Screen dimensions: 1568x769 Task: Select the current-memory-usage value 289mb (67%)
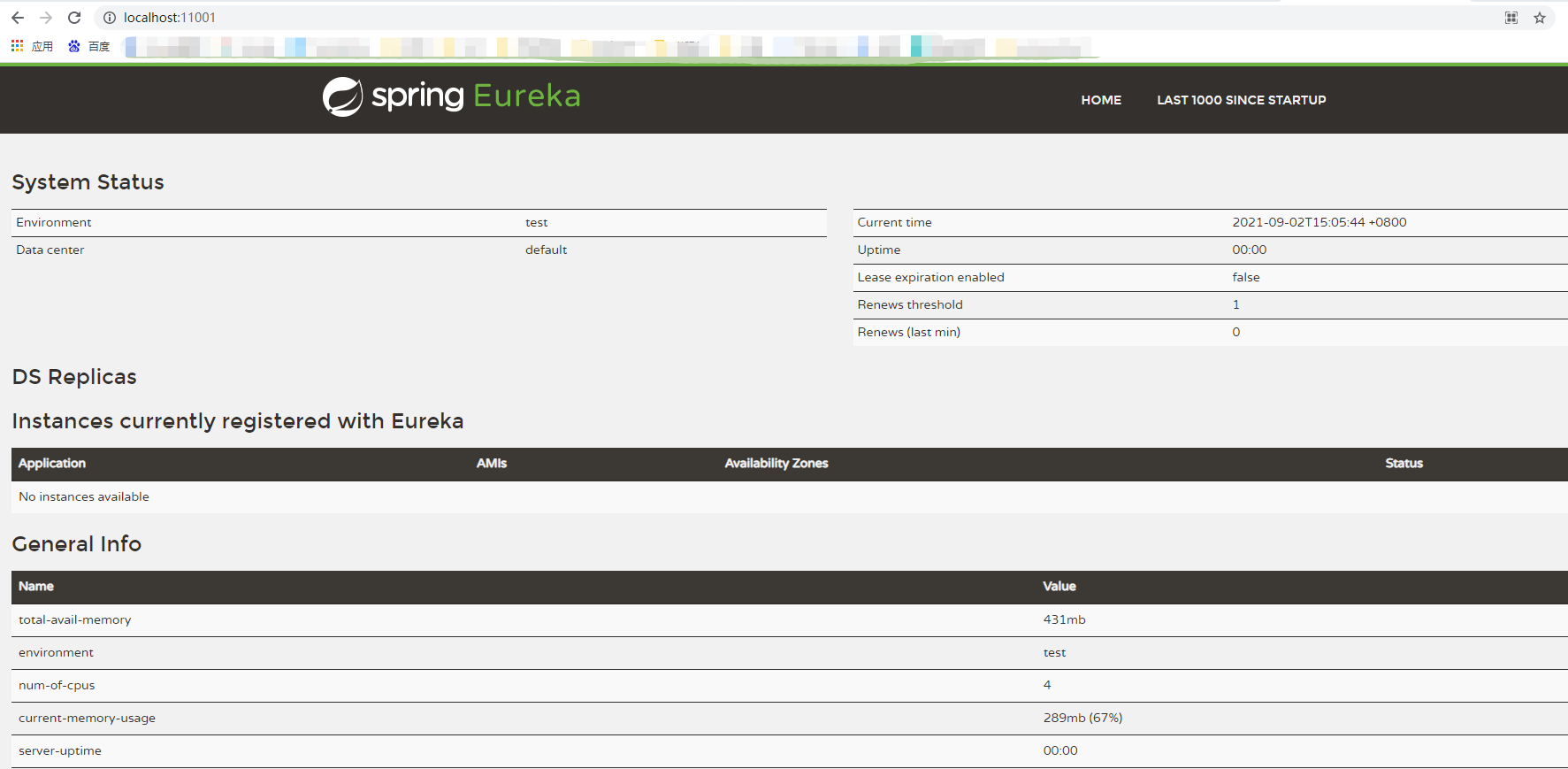click(1082, 718)
